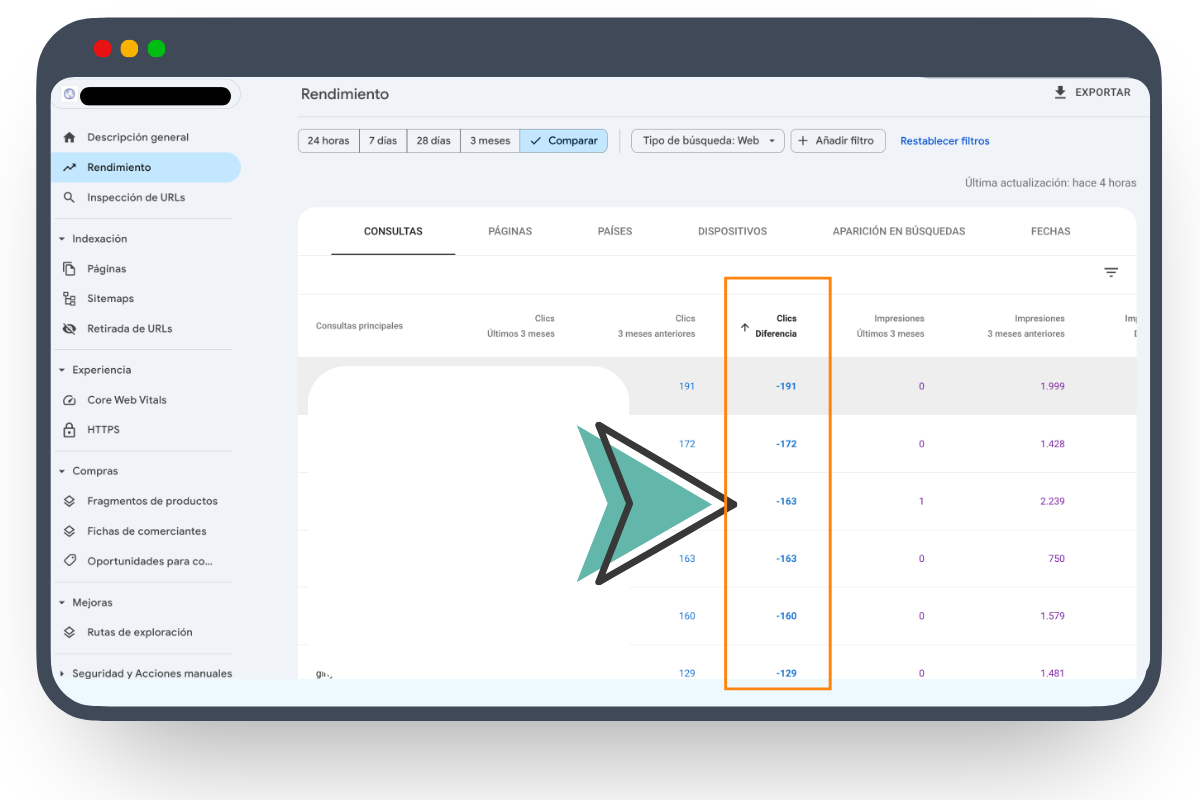Click the property selector globe icon
The width and height of the screenshot is (1200, 800).
(x=69, y=94)
